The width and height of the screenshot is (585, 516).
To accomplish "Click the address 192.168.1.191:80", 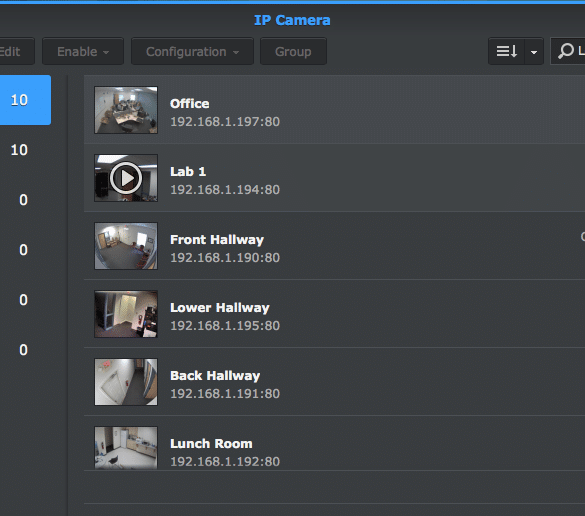I will (x=225, y=393).
